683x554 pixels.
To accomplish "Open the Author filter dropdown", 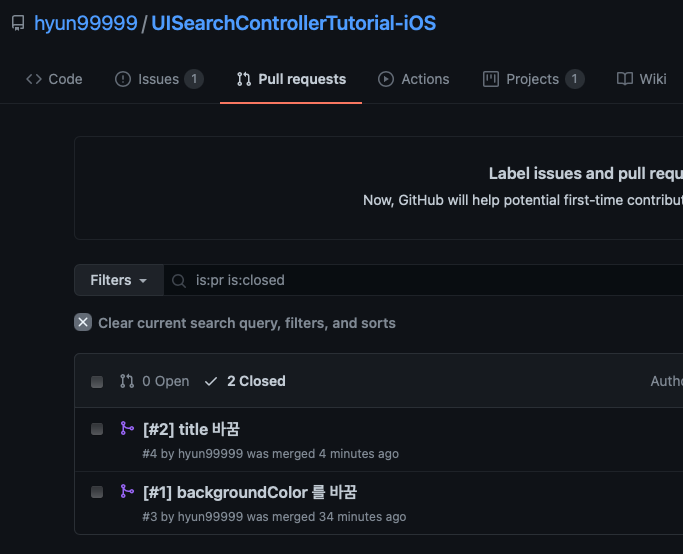I will pos(666,381).
